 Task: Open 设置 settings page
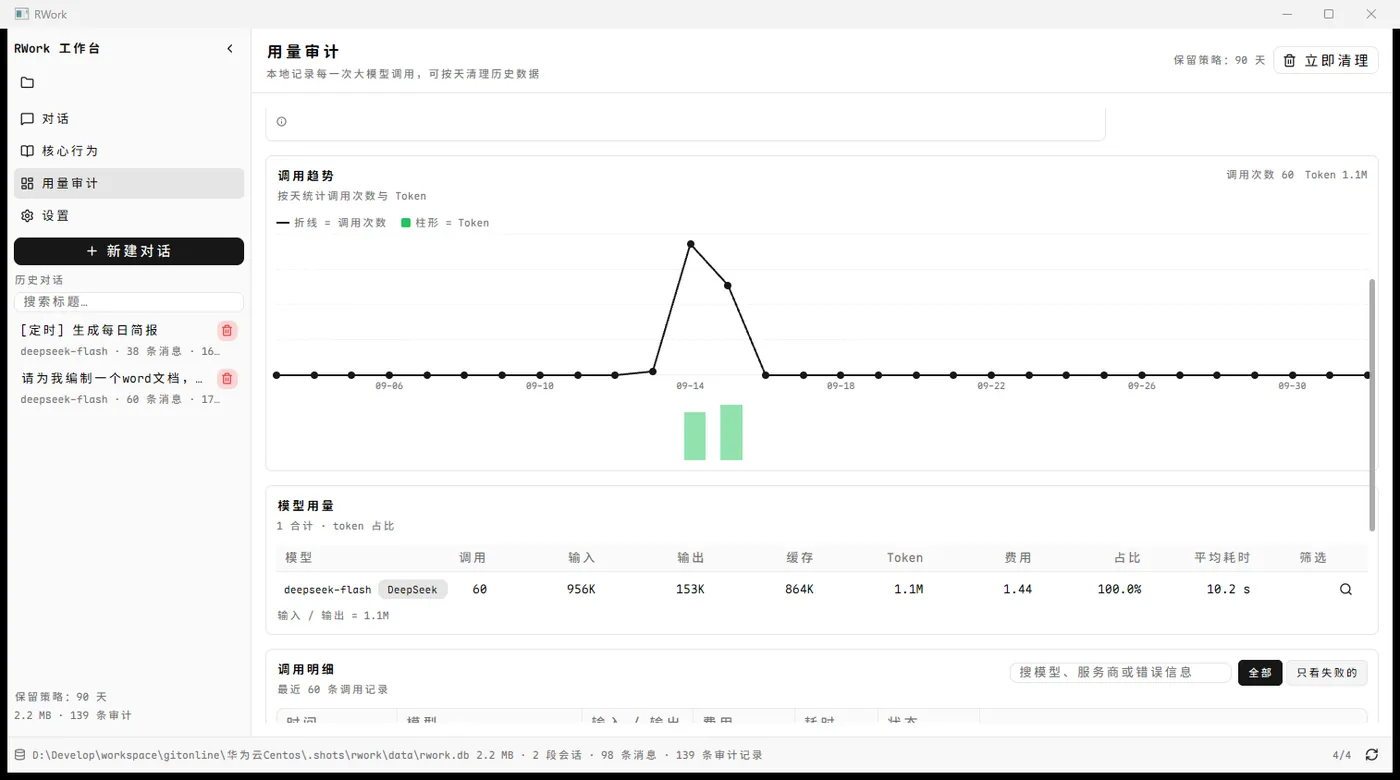129,216
